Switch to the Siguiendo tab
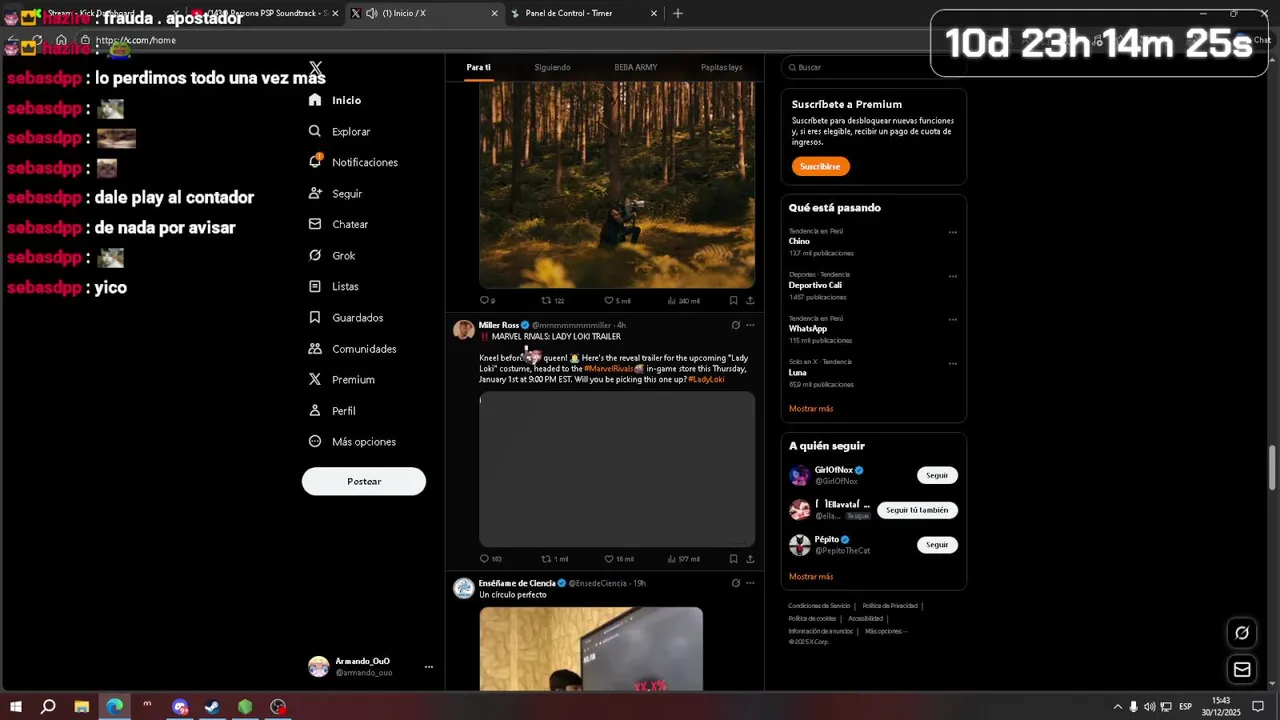Screen dimensions: 1280x720 [552, 67]
